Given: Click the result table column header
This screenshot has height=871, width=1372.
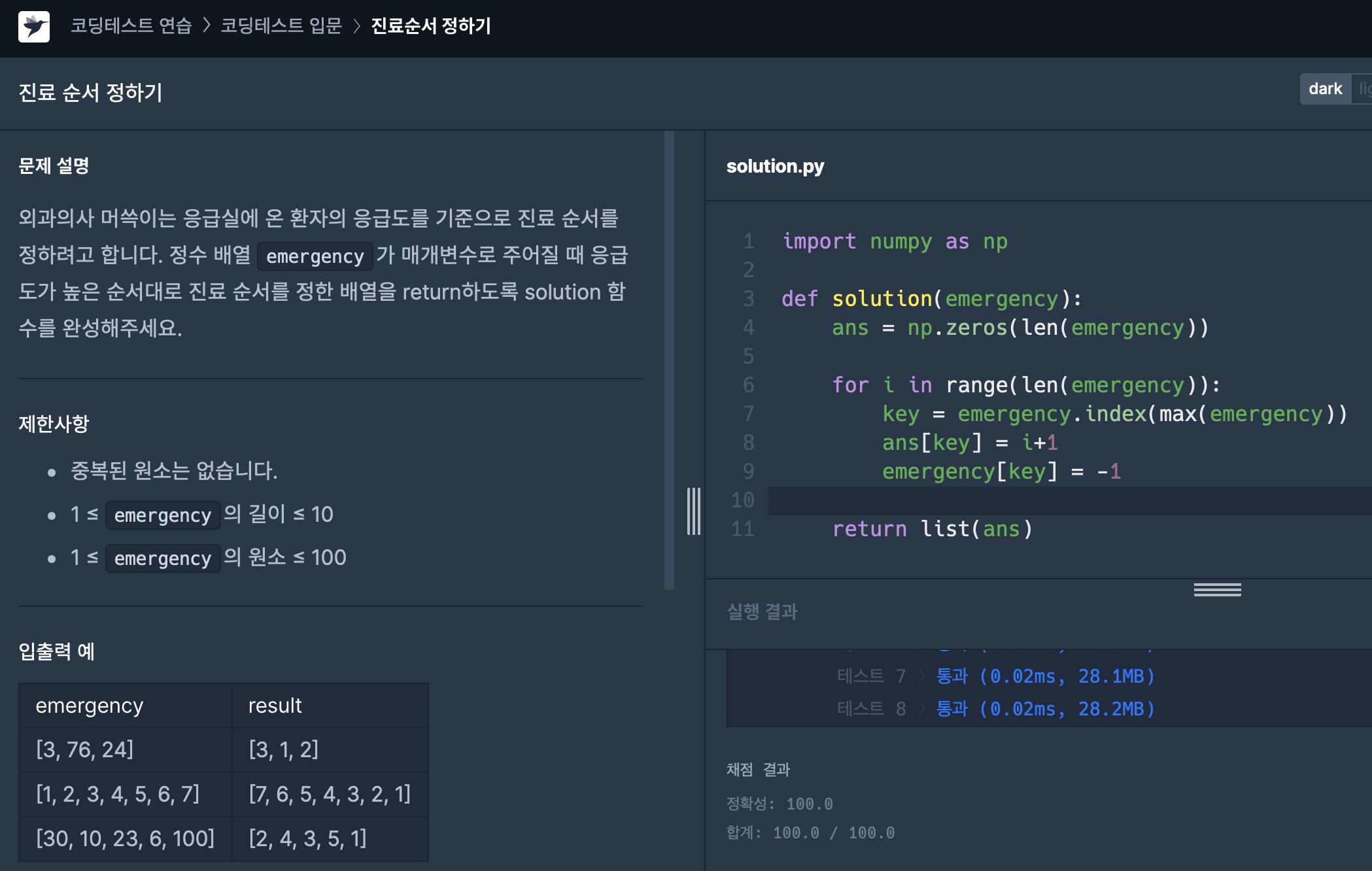Looking at the screenshot, I should [330, 706].
